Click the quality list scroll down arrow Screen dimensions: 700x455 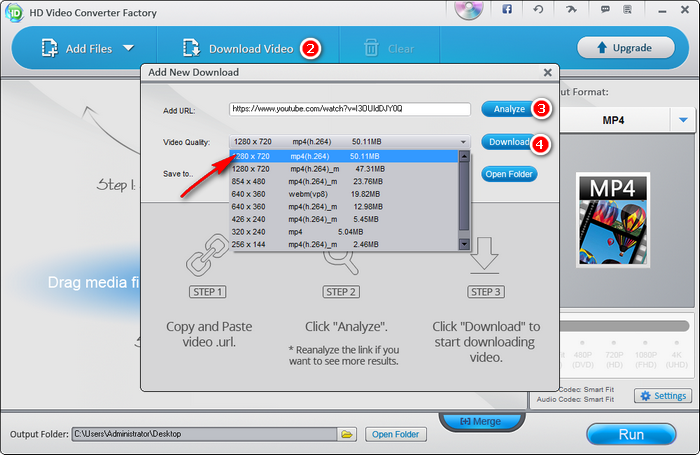click(464, 244)
